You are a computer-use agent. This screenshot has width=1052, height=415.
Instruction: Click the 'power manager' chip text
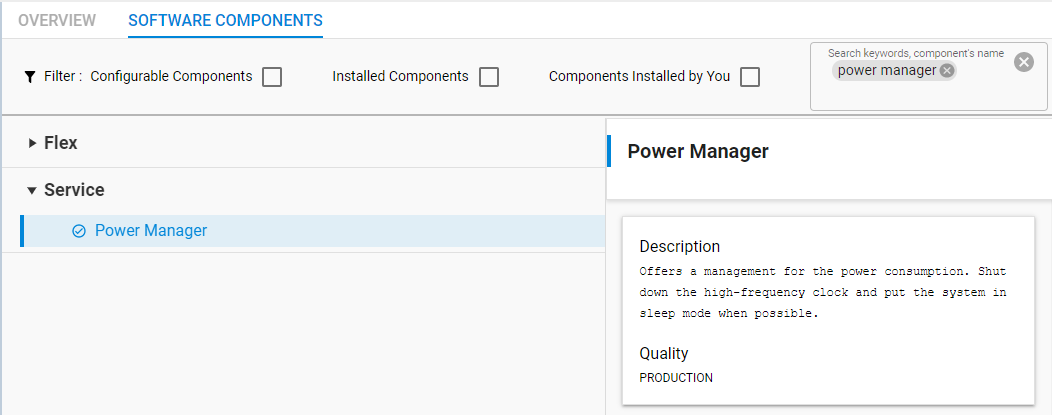click(x=886, y=70)
